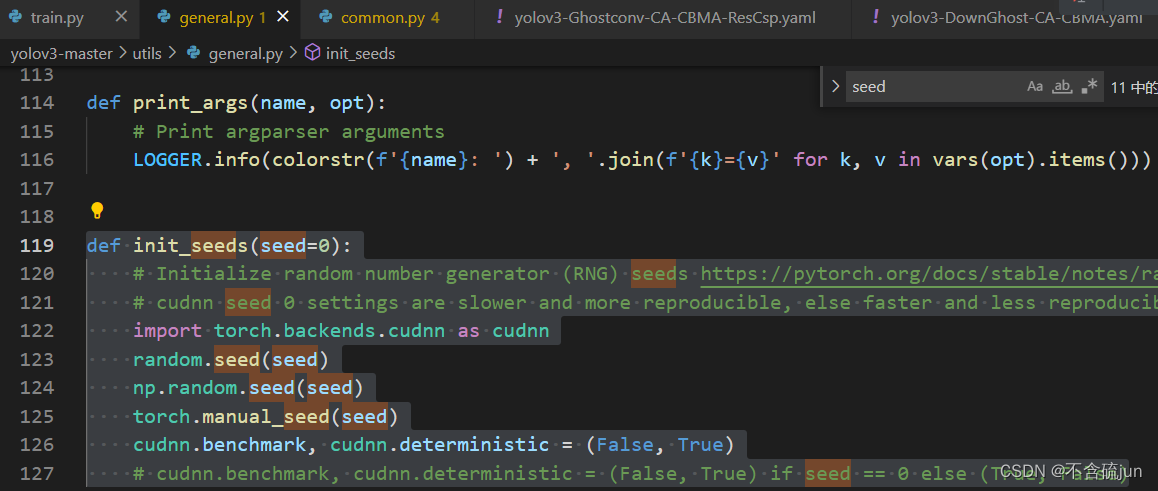The image size is (1158, 491).
Task: Open yolov3-Ghostconv-CA-CBMA-ResCsp.yaml tab
Action: [x=663, y=18]
